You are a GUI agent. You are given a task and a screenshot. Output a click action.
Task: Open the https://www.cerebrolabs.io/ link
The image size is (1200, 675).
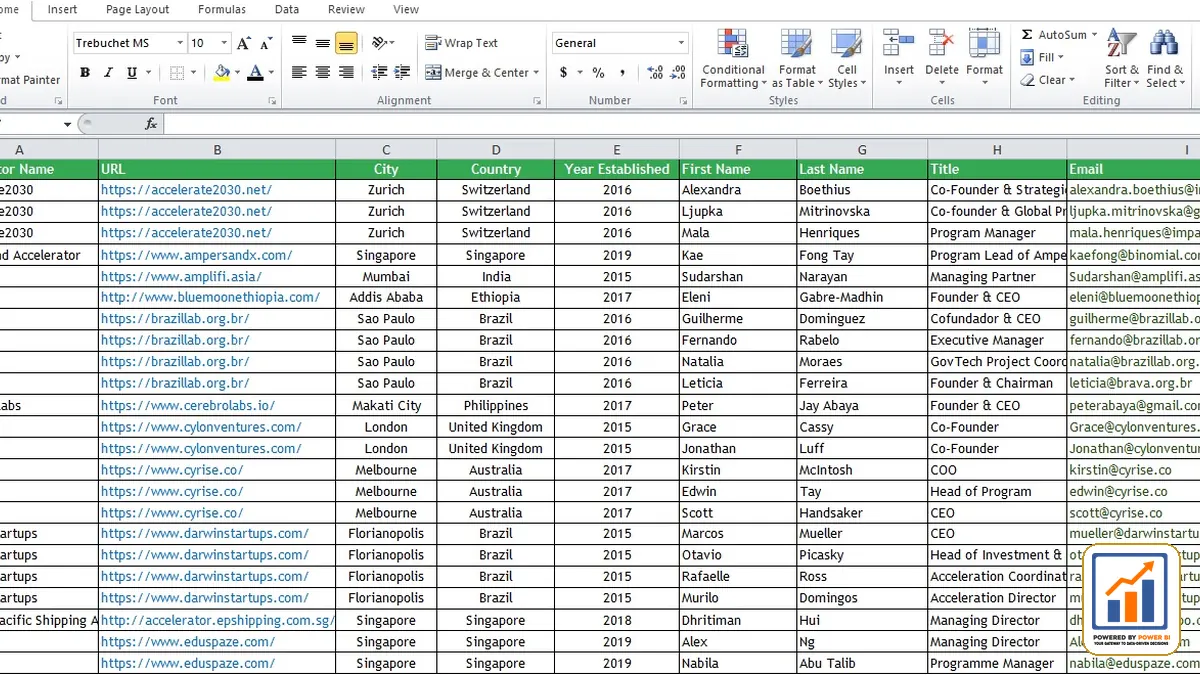(188, 406)
